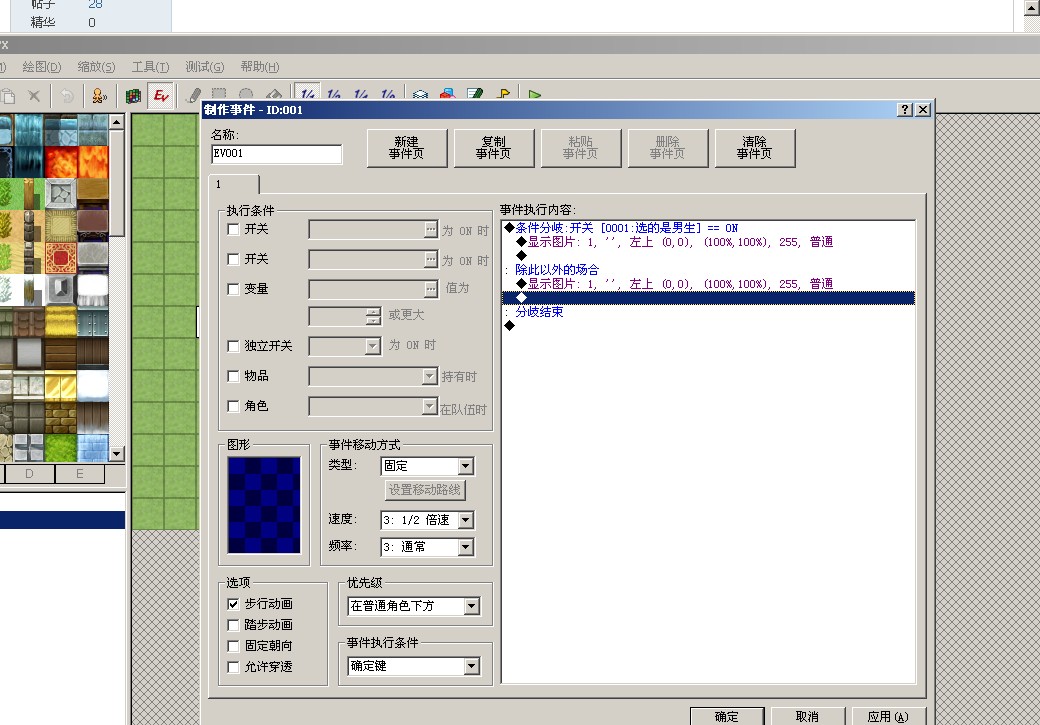Image resolution: width=1040 pixels, height=725 pixels.
Task: Open the 类型 movement type dropdown
Action: click(x=466, y=466)
